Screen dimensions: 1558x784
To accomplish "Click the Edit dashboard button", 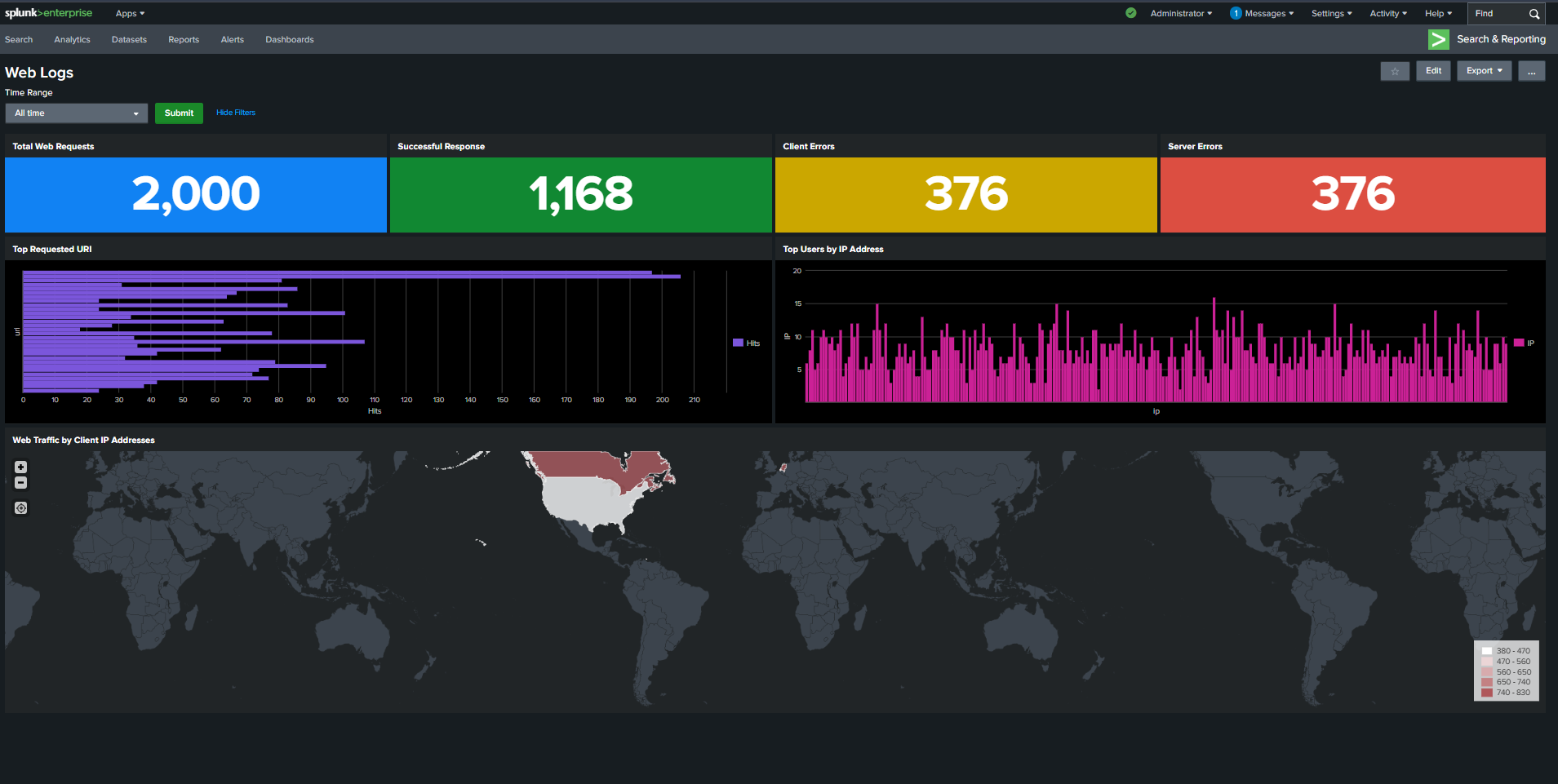I will tap(1433, 71).
